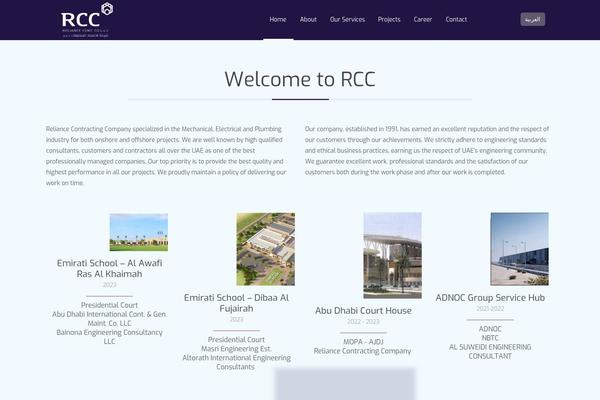Open Emirati School – Al Awafi Ras Al Khaimah title
The height and width of the screenshot is (400, 600).
[x=109, y=268]
